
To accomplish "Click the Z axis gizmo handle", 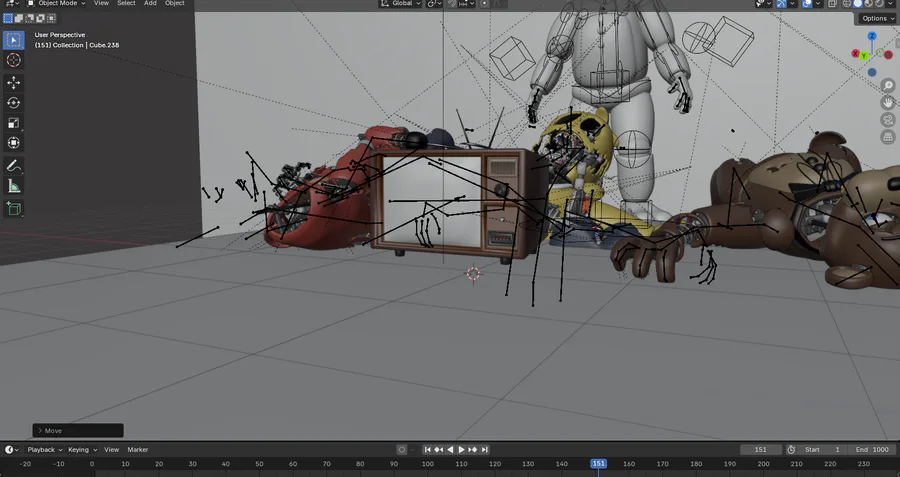I will click(x=872, y=36).
